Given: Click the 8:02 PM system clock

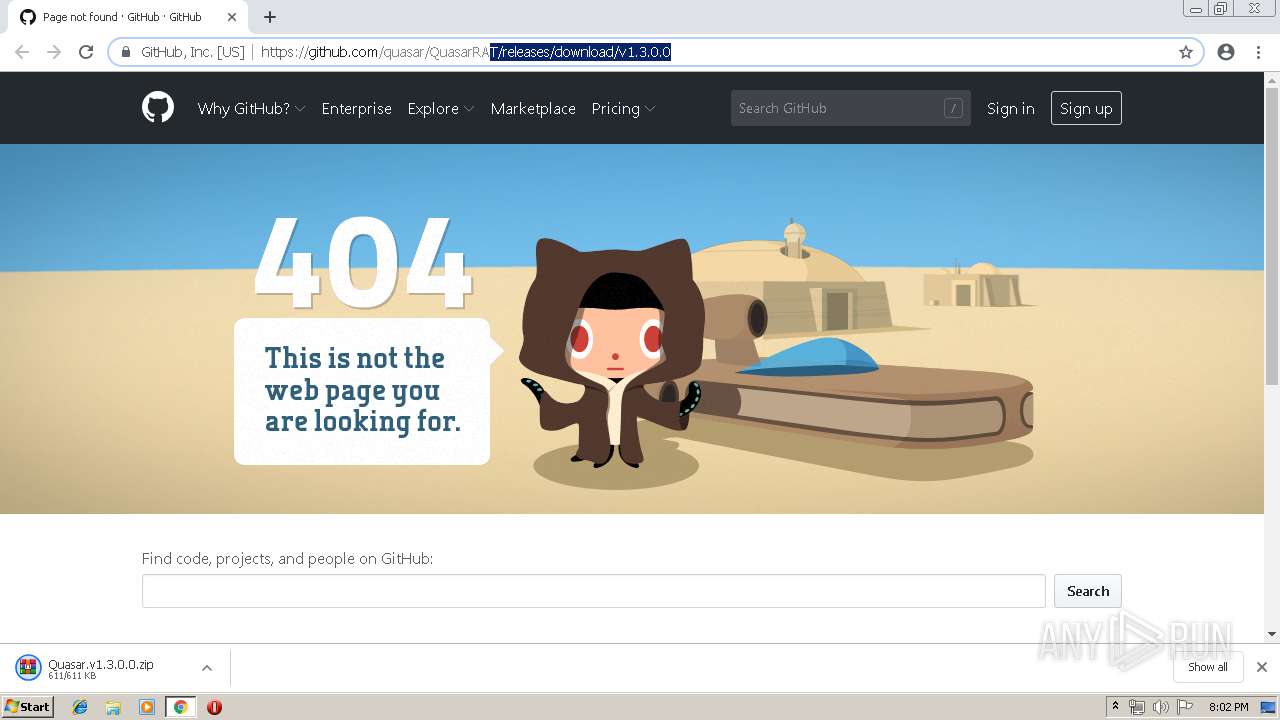Looking at the screenshot, I should 1228,707.
